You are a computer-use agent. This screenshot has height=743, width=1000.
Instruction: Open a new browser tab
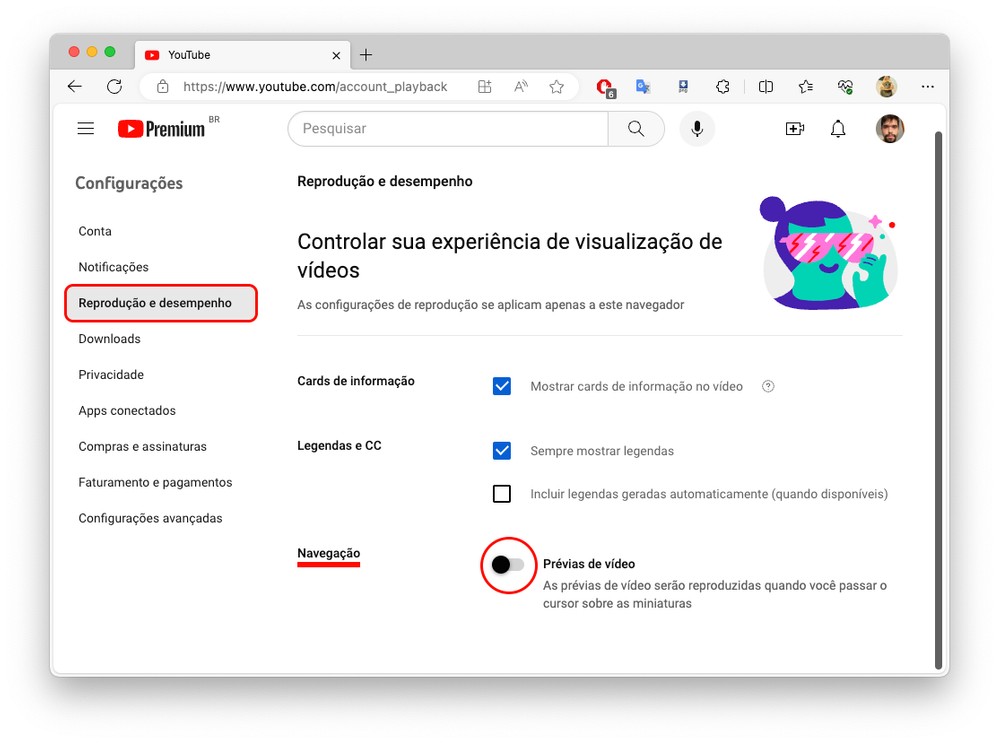366,55
